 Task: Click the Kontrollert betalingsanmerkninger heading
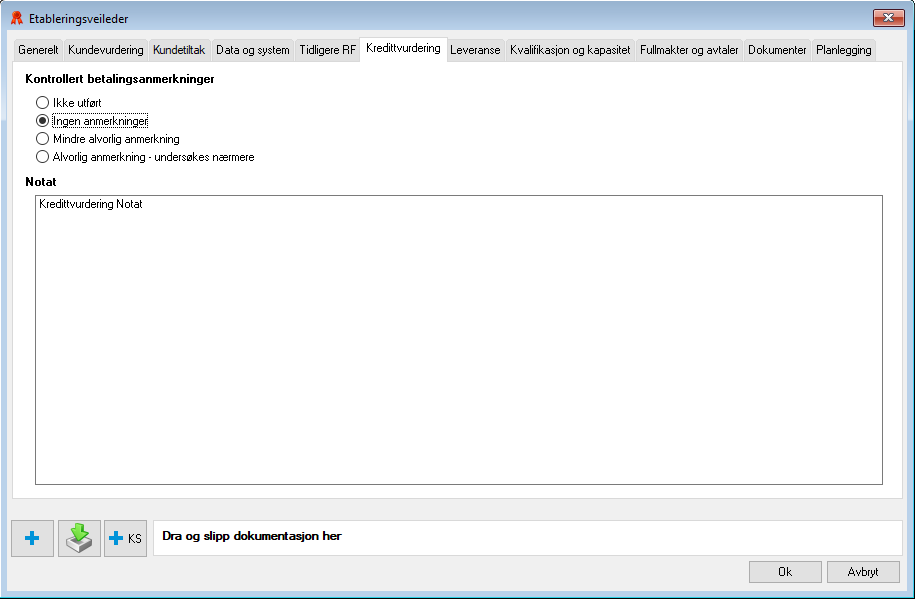[x=120, y=79]
